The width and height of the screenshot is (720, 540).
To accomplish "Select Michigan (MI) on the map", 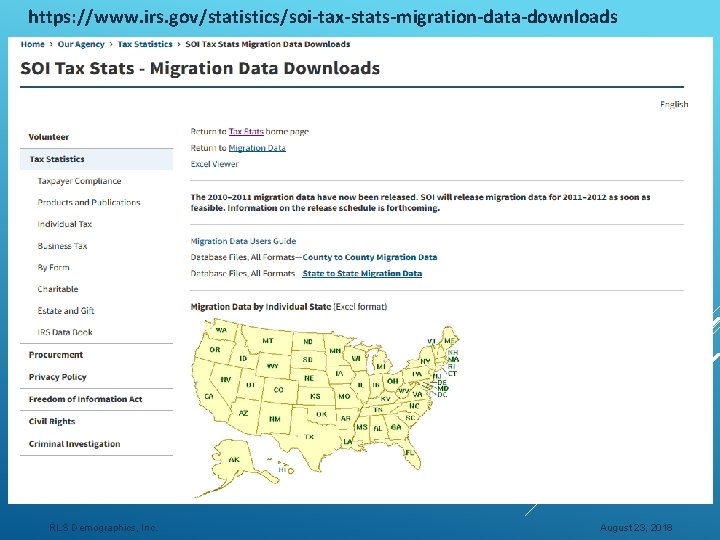I will [381, 366].
